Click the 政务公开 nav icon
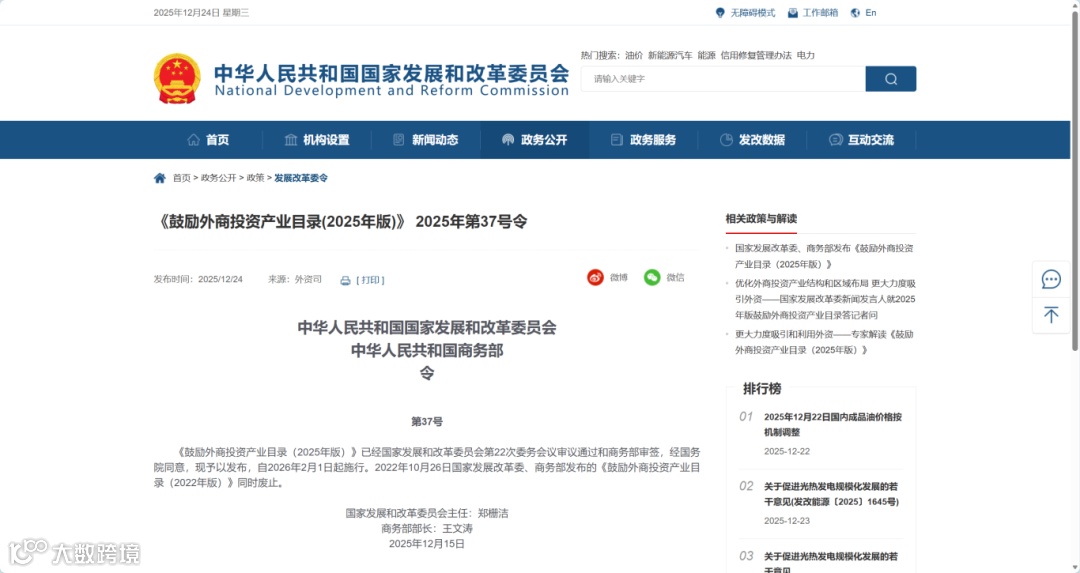The width and height of the screenshot is (1080, 573). pos(508,140)
